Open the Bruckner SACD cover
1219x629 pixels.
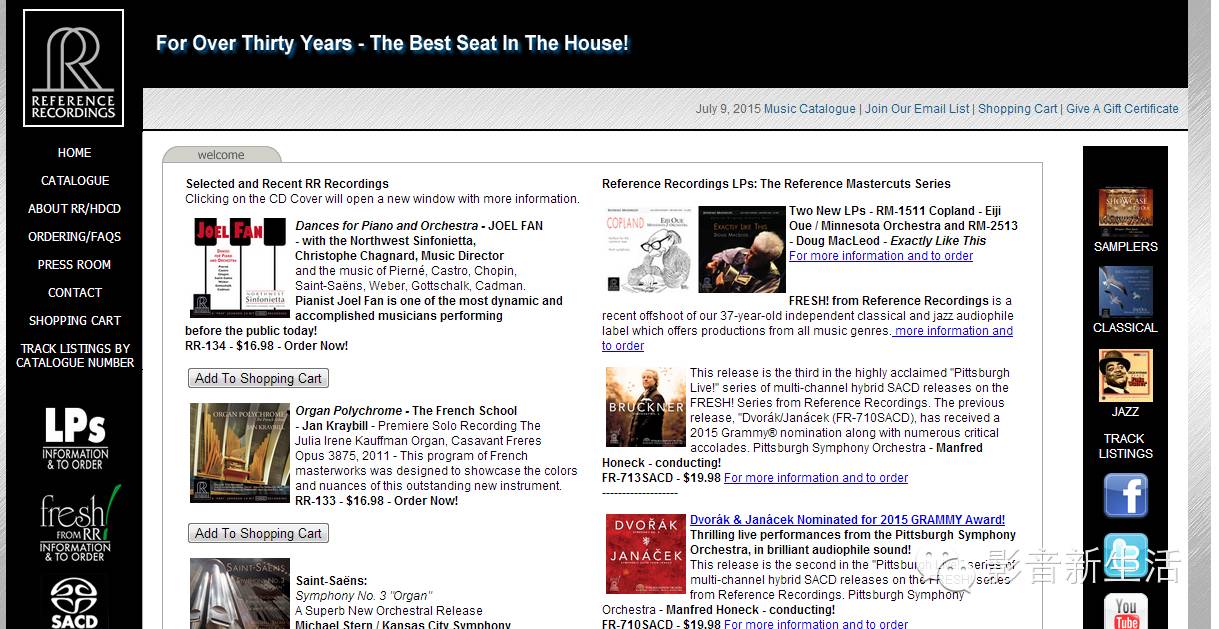click(x=645, y=407)
